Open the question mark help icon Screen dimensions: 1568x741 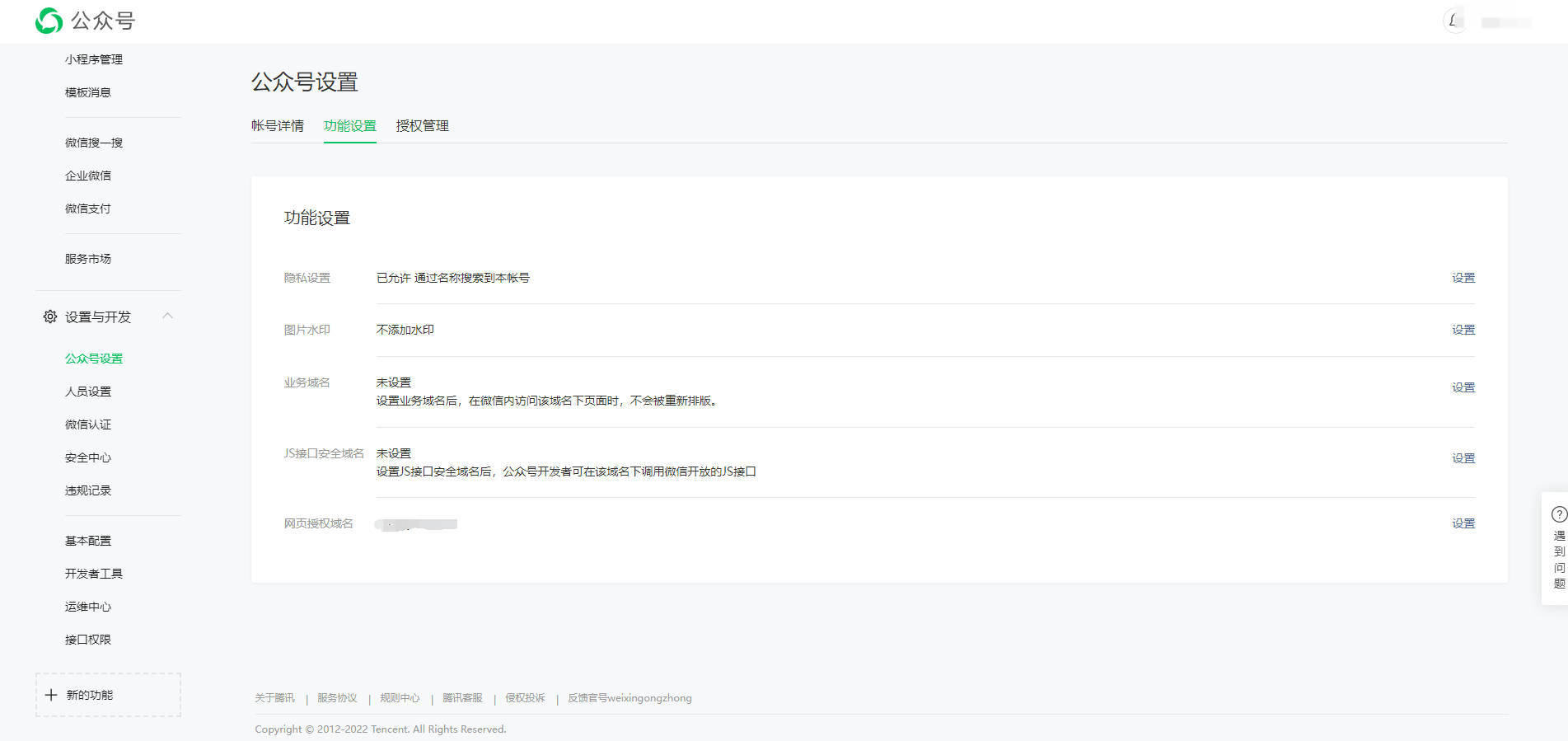tap(1559, 514)
